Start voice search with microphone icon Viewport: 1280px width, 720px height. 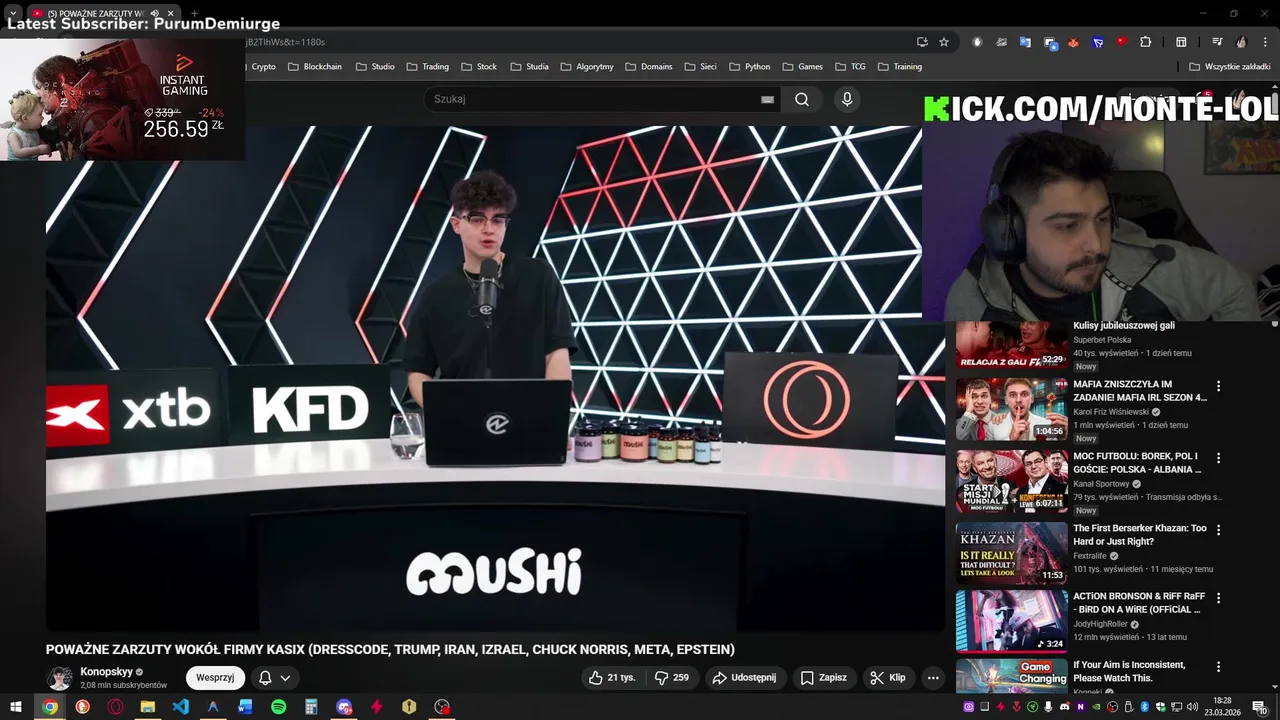pos(847,99)
